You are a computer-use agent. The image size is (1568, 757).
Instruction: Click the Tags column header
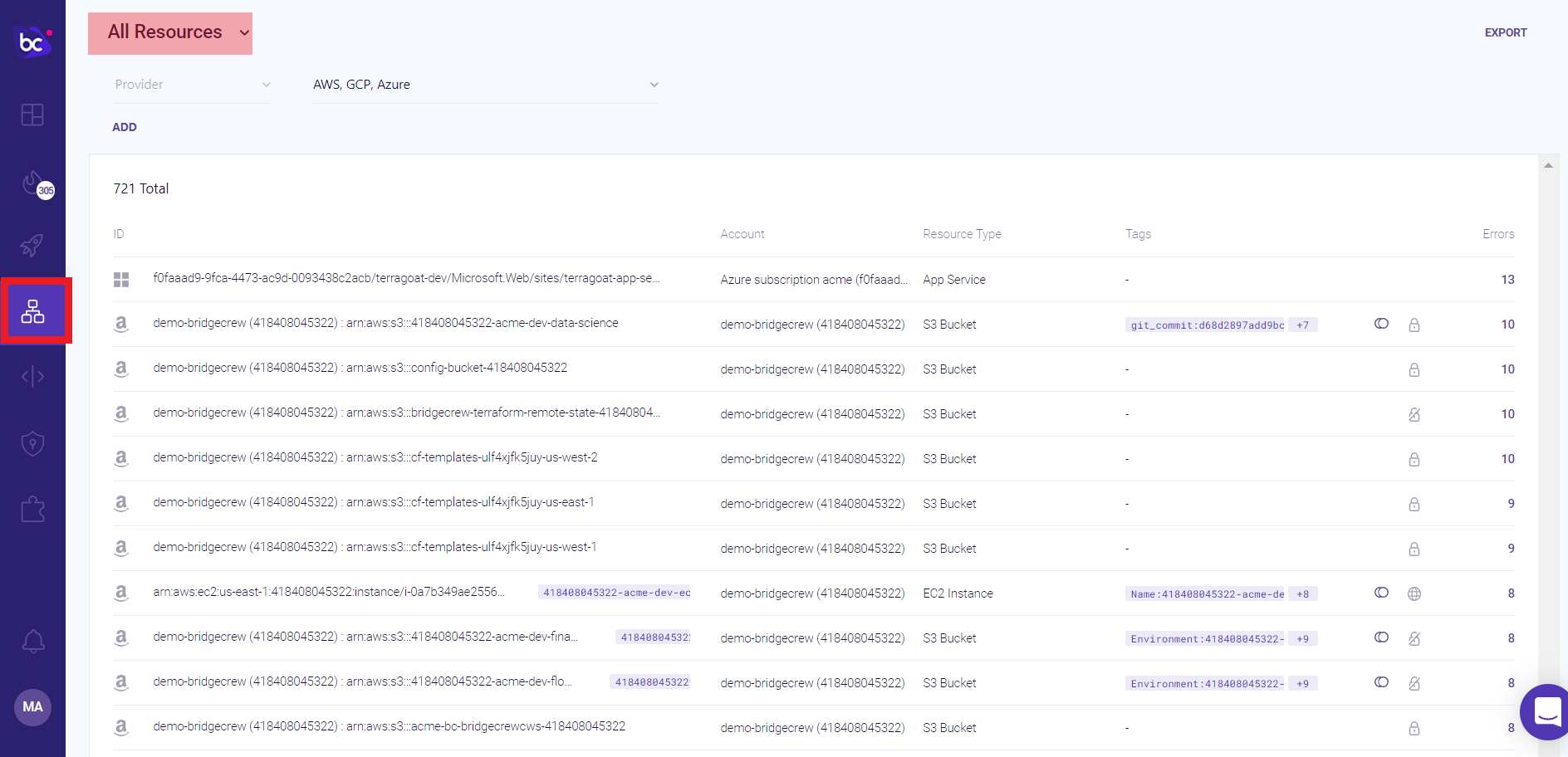[x=1138, y=234]
